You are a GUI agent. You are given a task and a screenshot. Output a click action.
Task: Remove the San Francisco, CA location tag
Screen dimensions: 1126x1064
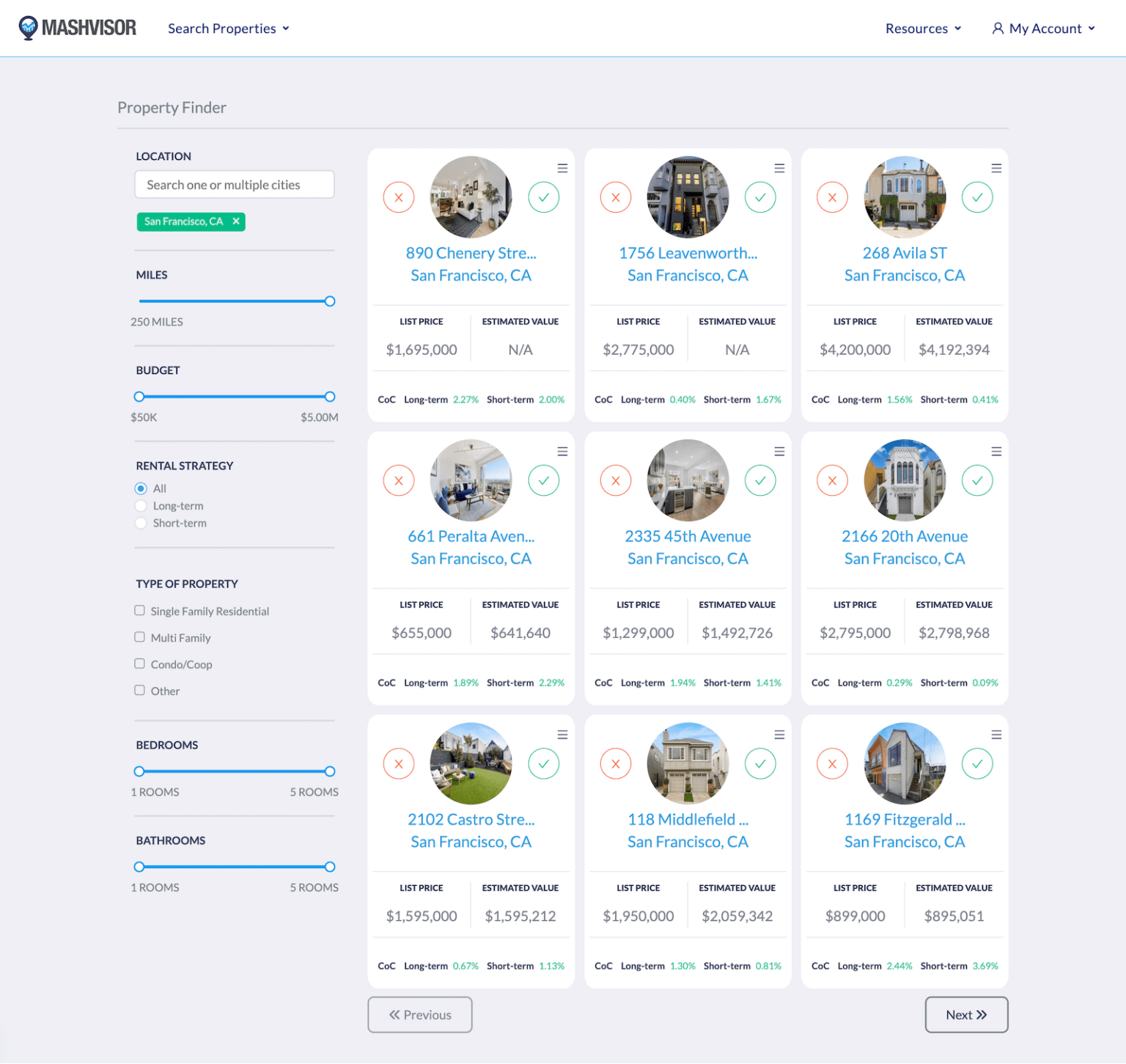tap(236, 221)
